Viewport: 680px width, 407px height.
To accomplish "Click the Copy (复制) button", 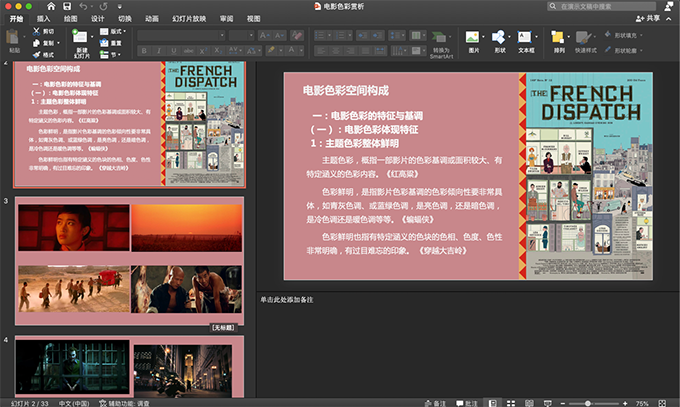I will (45, 43).
